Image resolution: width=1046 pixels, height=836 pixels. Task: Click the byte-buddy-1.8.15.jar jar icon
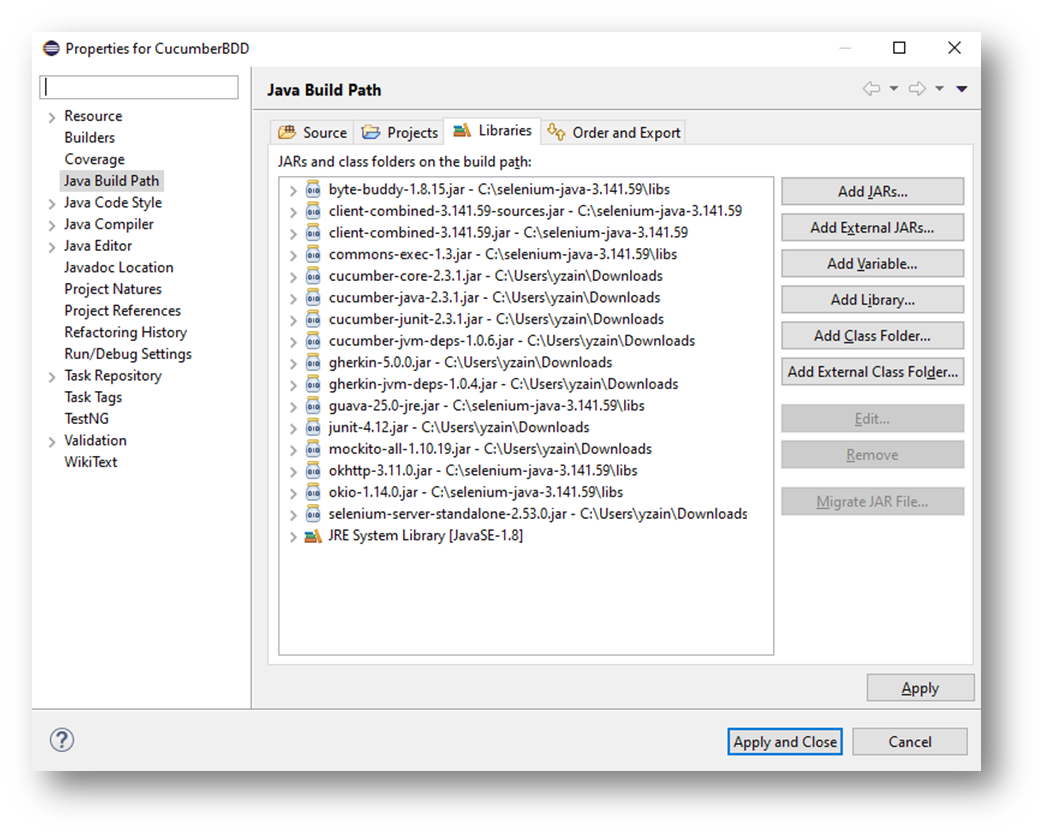pyautogui.click(x=313, y=189)
